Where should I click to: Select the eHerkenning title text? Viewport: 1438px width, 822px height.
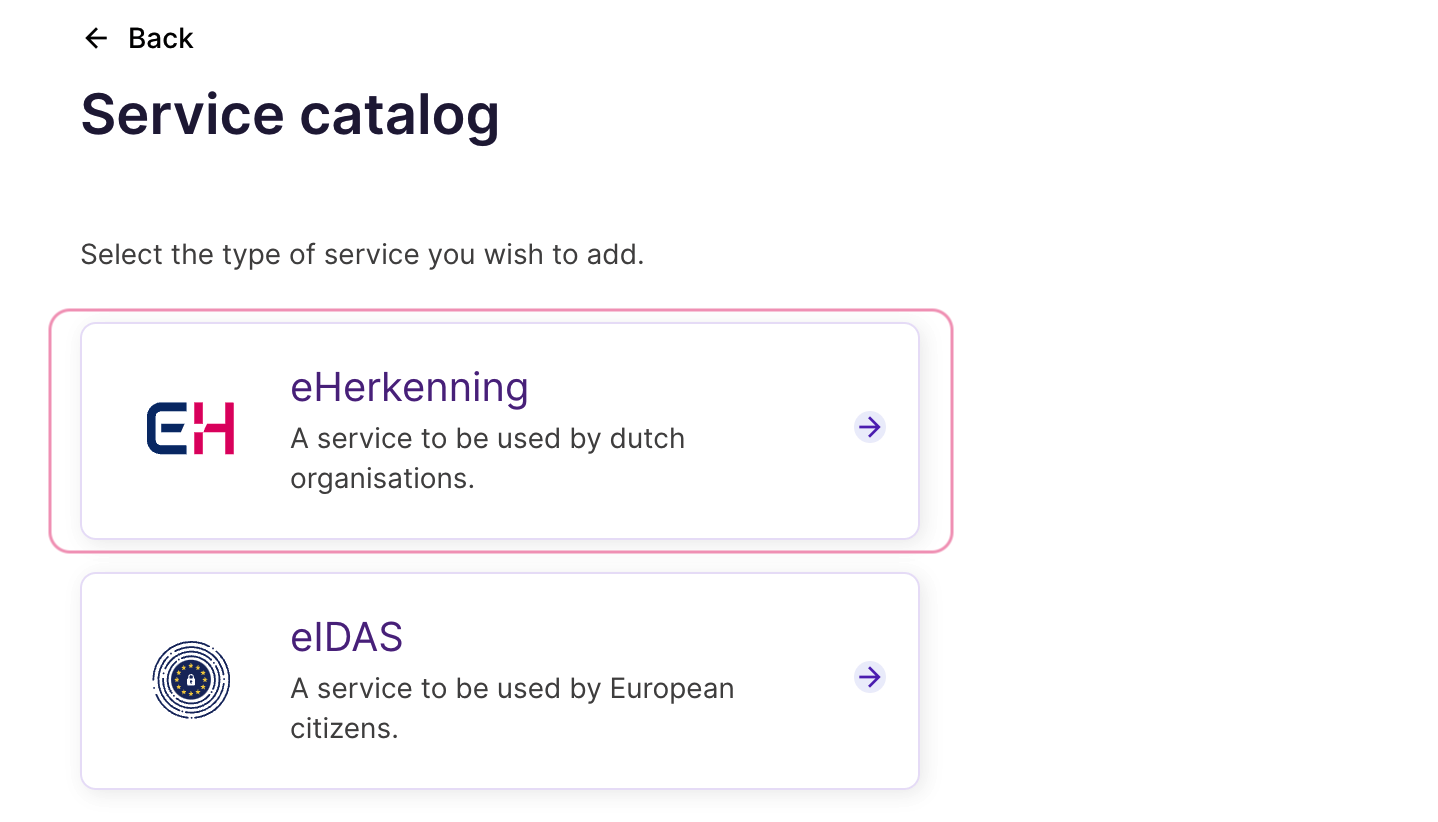point(409,388)
